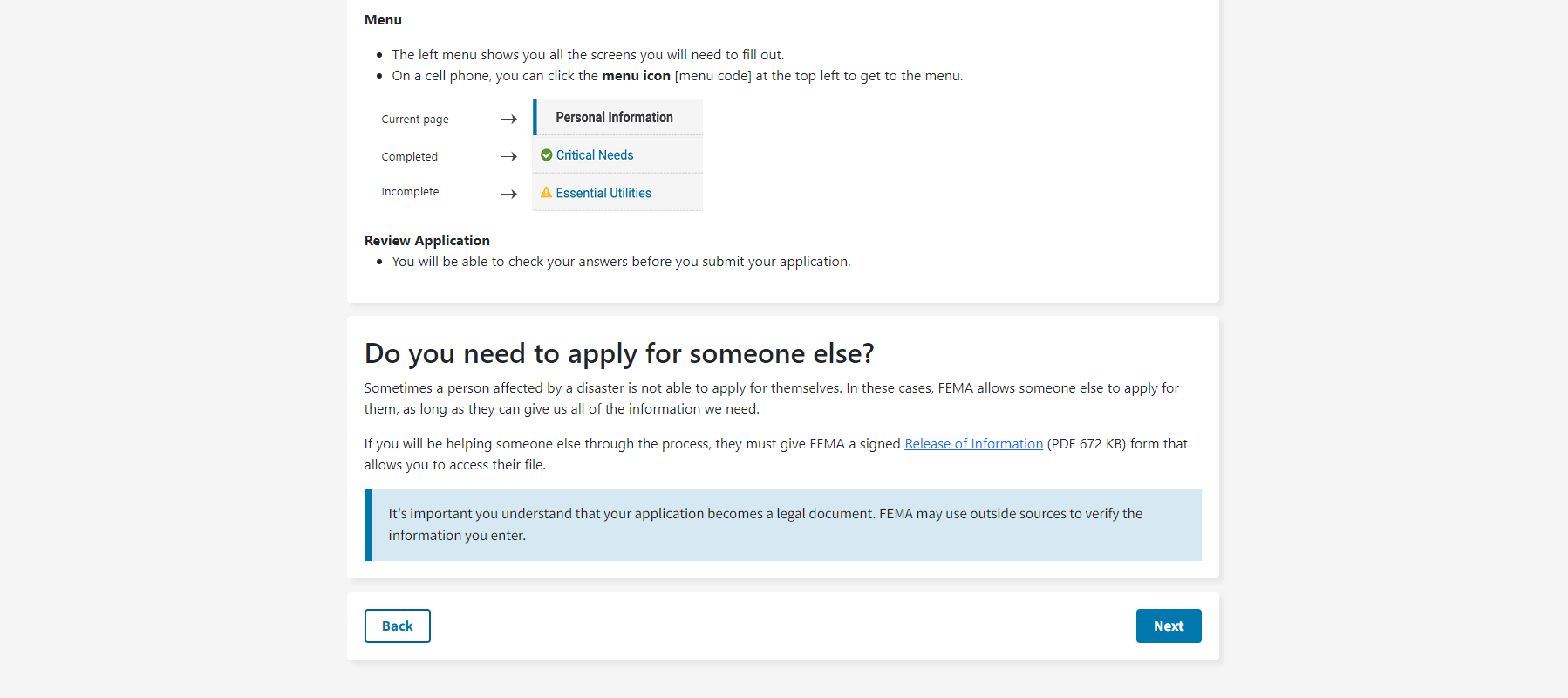Open the Critical Needs menu entry
This screenshot has width=1568, height=698.
[595, 155]
